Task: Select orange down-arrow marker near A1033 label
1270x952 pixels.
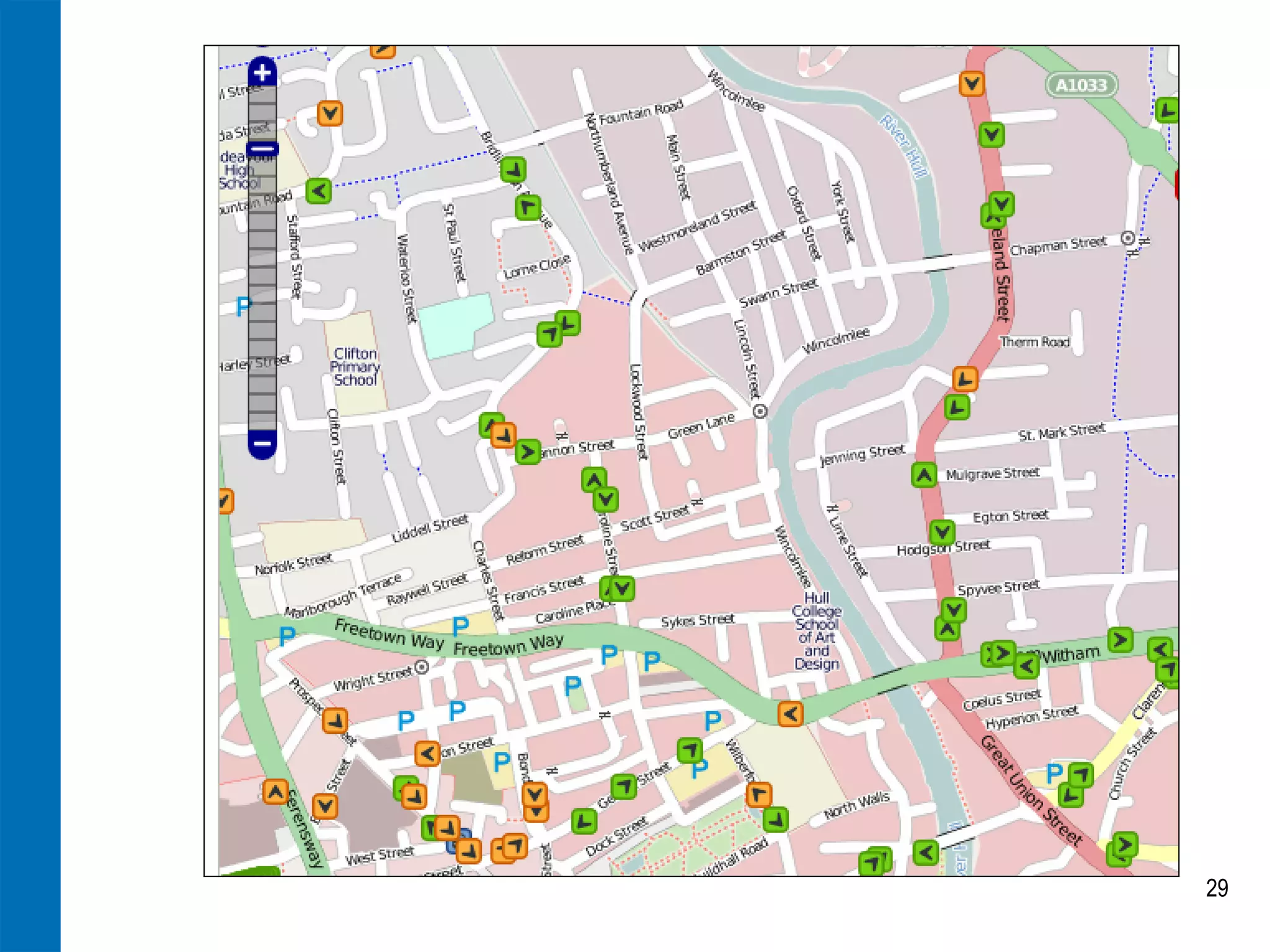Action: click(971, 84)
